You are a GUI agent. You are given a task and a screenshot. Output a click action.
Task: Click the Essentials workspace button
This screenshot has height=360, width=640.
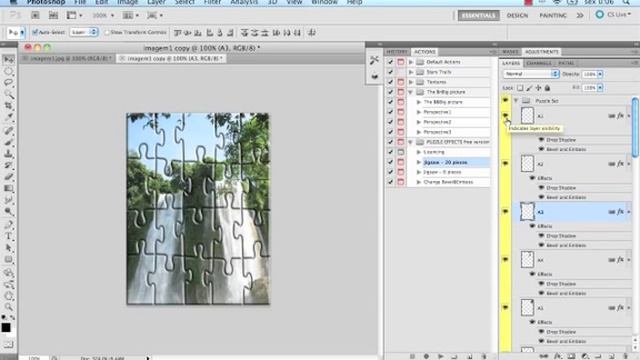tap(478, 15)
